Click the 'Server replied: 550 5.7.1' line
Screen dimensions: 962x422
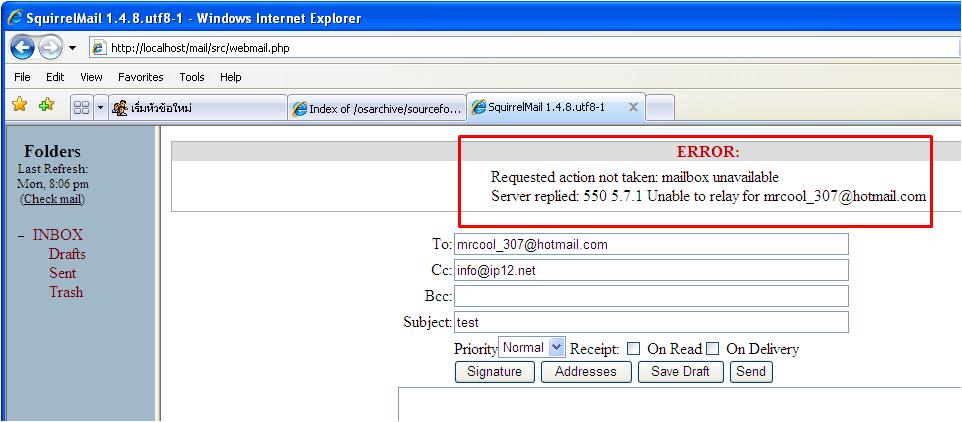[x=709, y=196]
